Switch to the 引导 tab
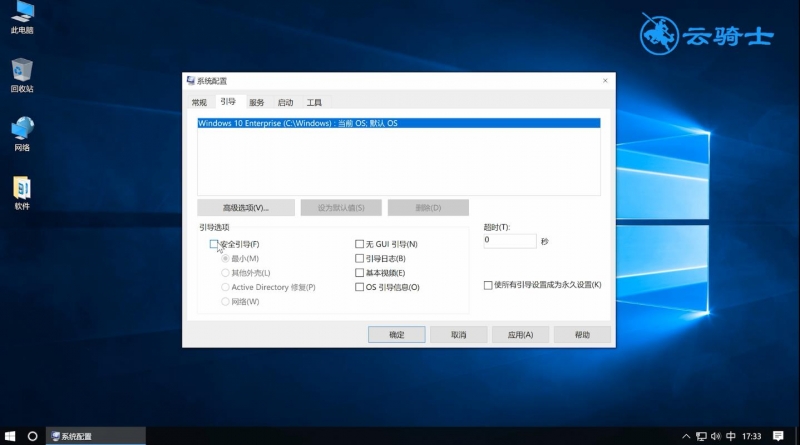 click(x=228, y=102)
